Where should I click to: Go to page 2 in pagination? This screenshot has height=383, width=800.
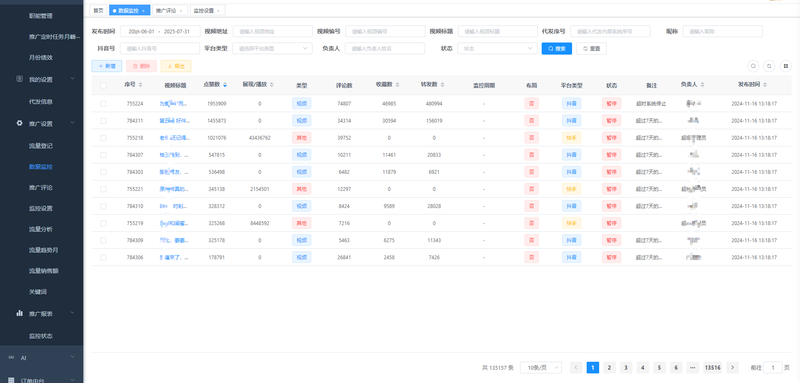click(x=609, y=367)
